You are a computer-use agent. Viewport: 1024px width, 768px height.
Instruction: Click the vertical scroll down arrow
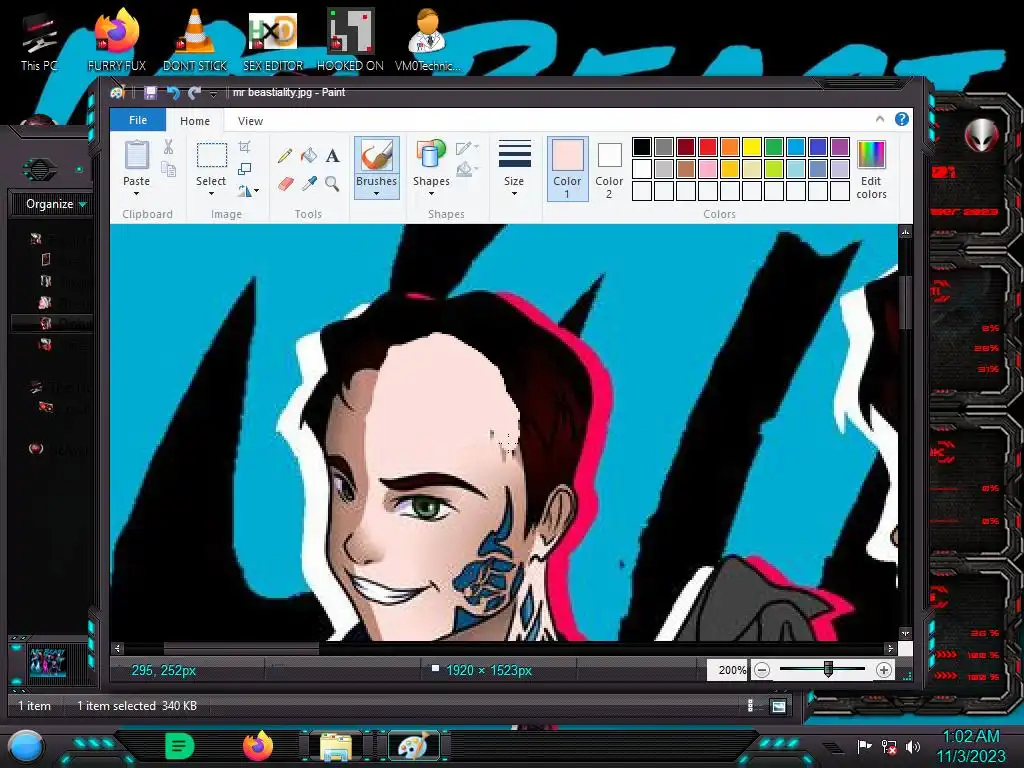[x=905, y=633]
